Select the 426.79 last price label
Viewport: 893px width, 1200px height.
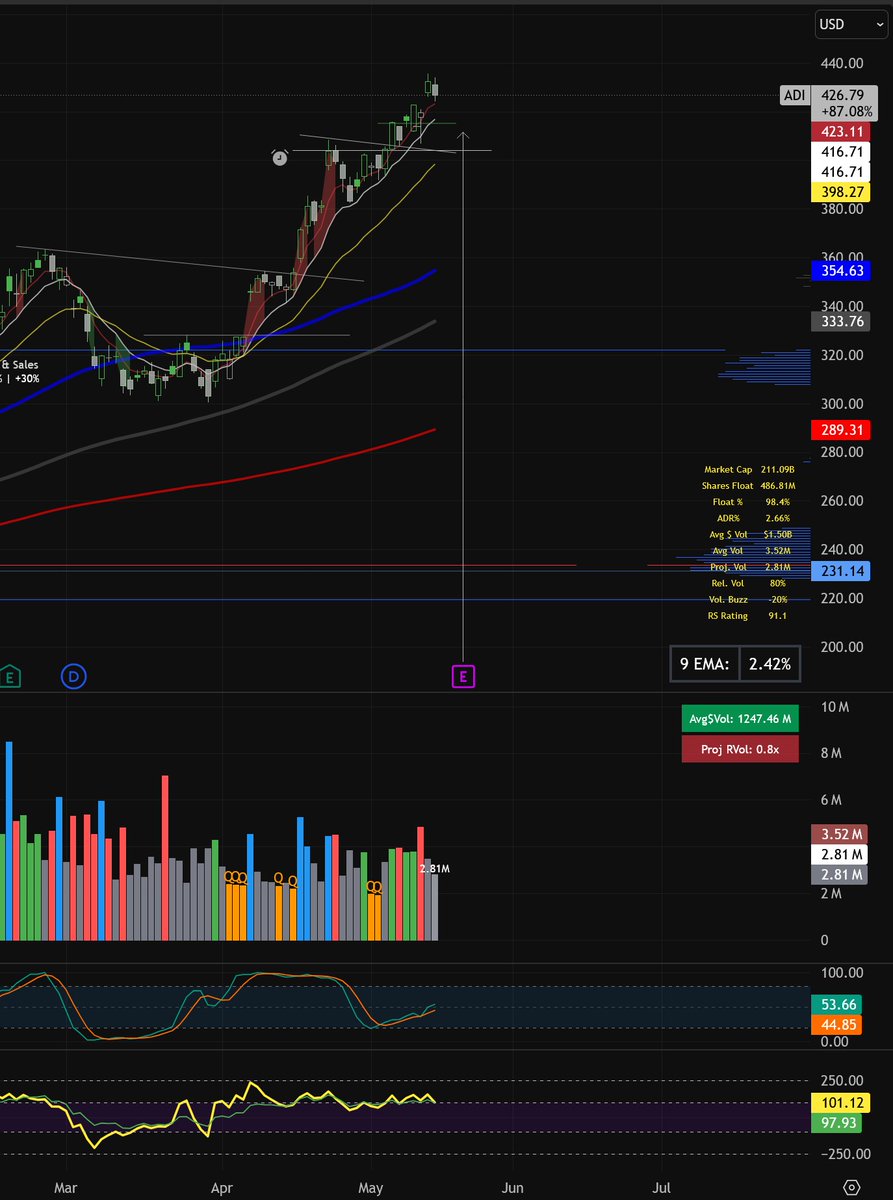coord(841,96)
